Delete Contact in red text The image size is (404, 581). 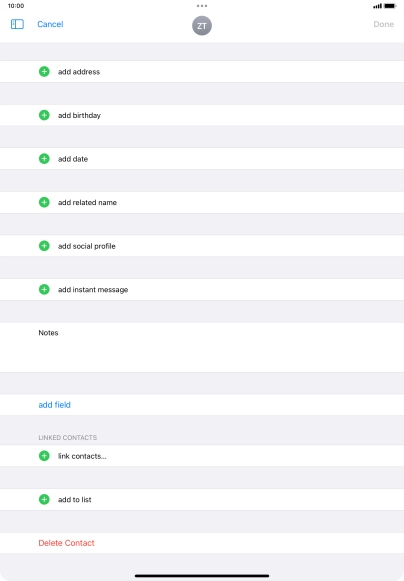tap(66, 543)
